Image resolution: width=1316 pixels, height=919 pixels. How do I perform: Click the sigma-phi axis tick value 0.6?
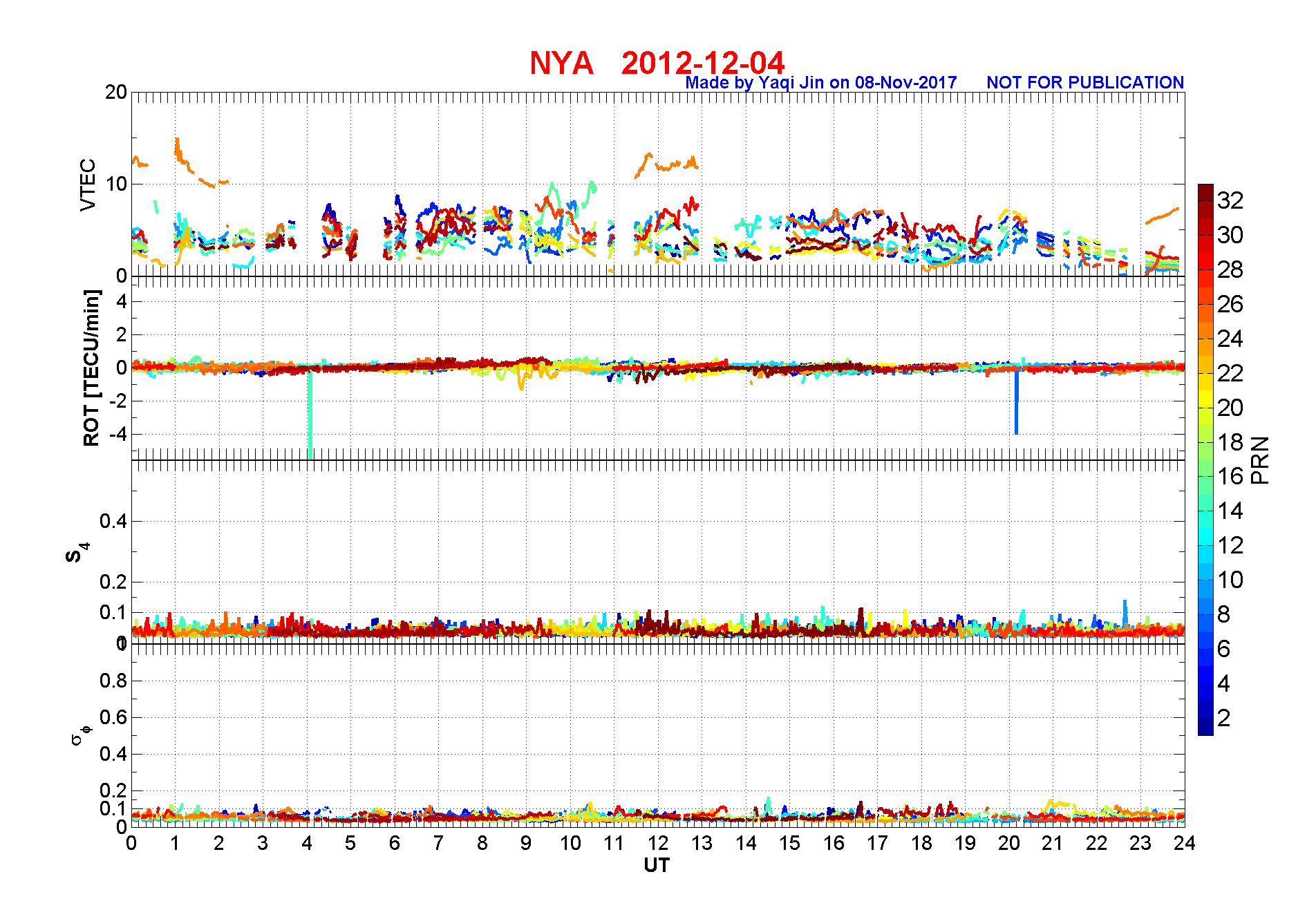tap(113, 717)
